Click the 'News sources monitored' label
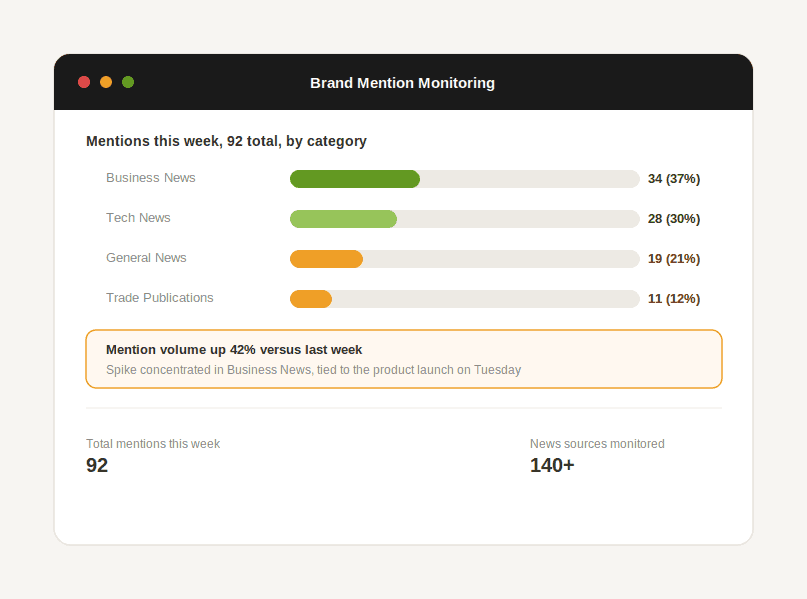807x599 pixels. pyautogui.click(x=597, y=444)
